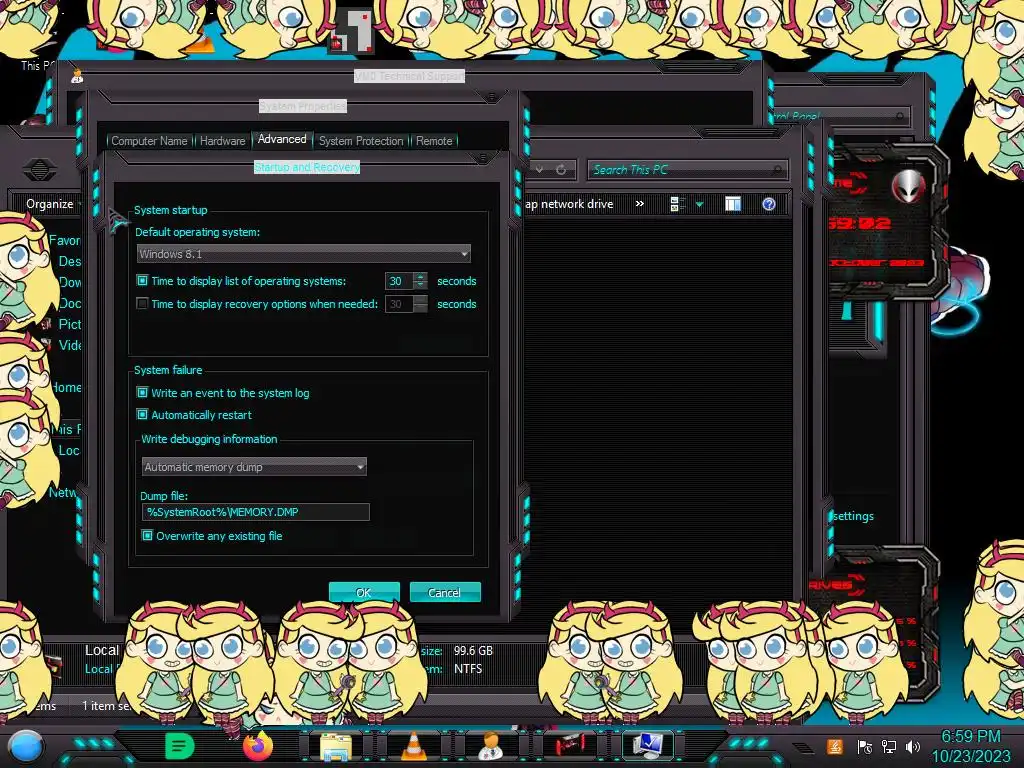Viewport: 1024px width, 768px height.
Task: Toggle Overwrite any existing file checkbox
Action: click(147, 536)
